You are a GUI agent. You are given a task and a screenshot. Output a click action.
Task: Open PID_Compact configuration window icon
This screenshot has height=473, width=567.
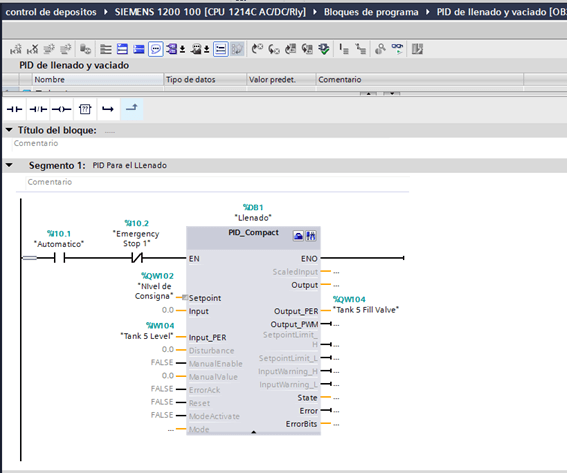[298, 236]
